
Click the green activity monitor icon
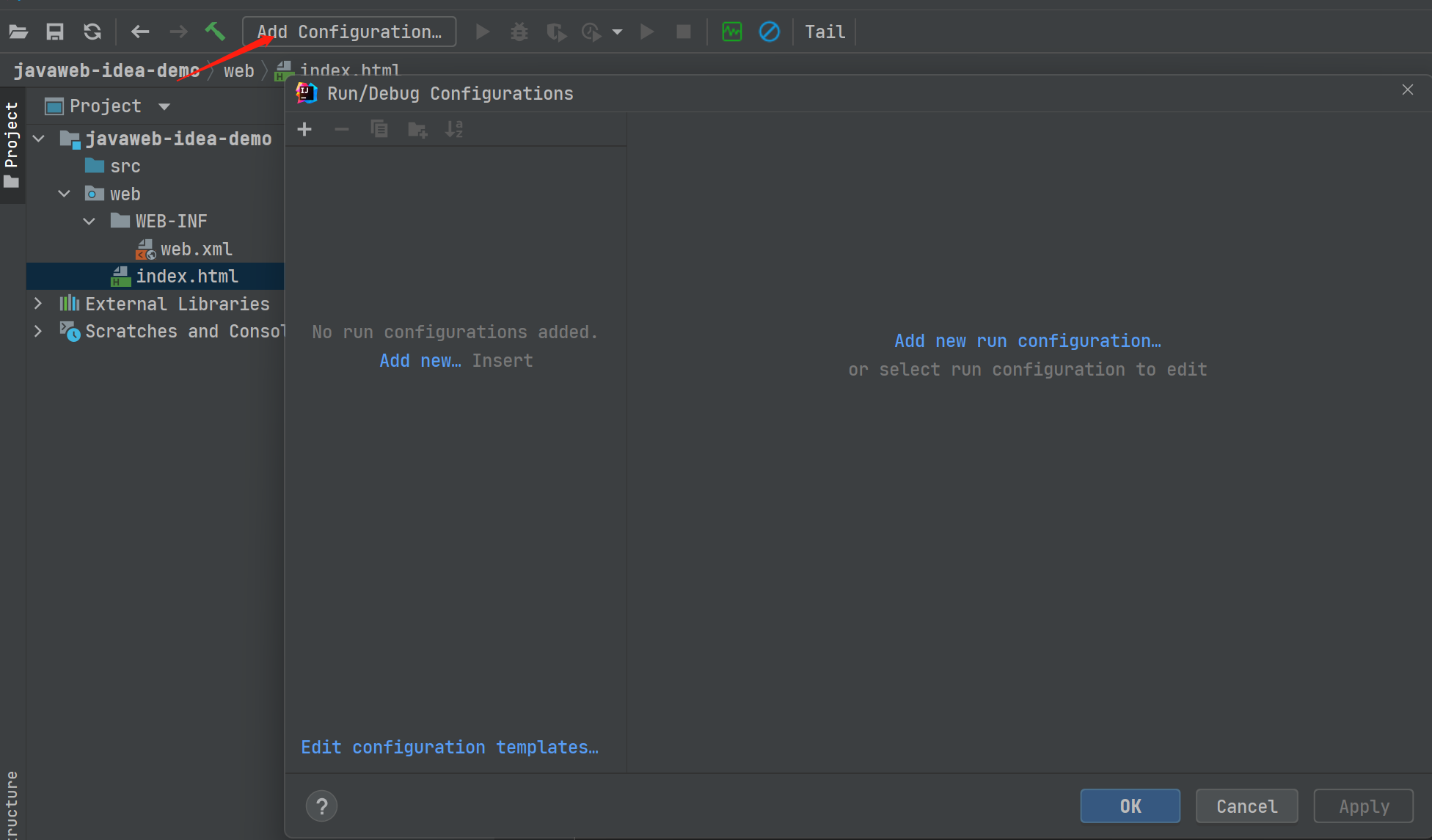(x=731, y=32)
